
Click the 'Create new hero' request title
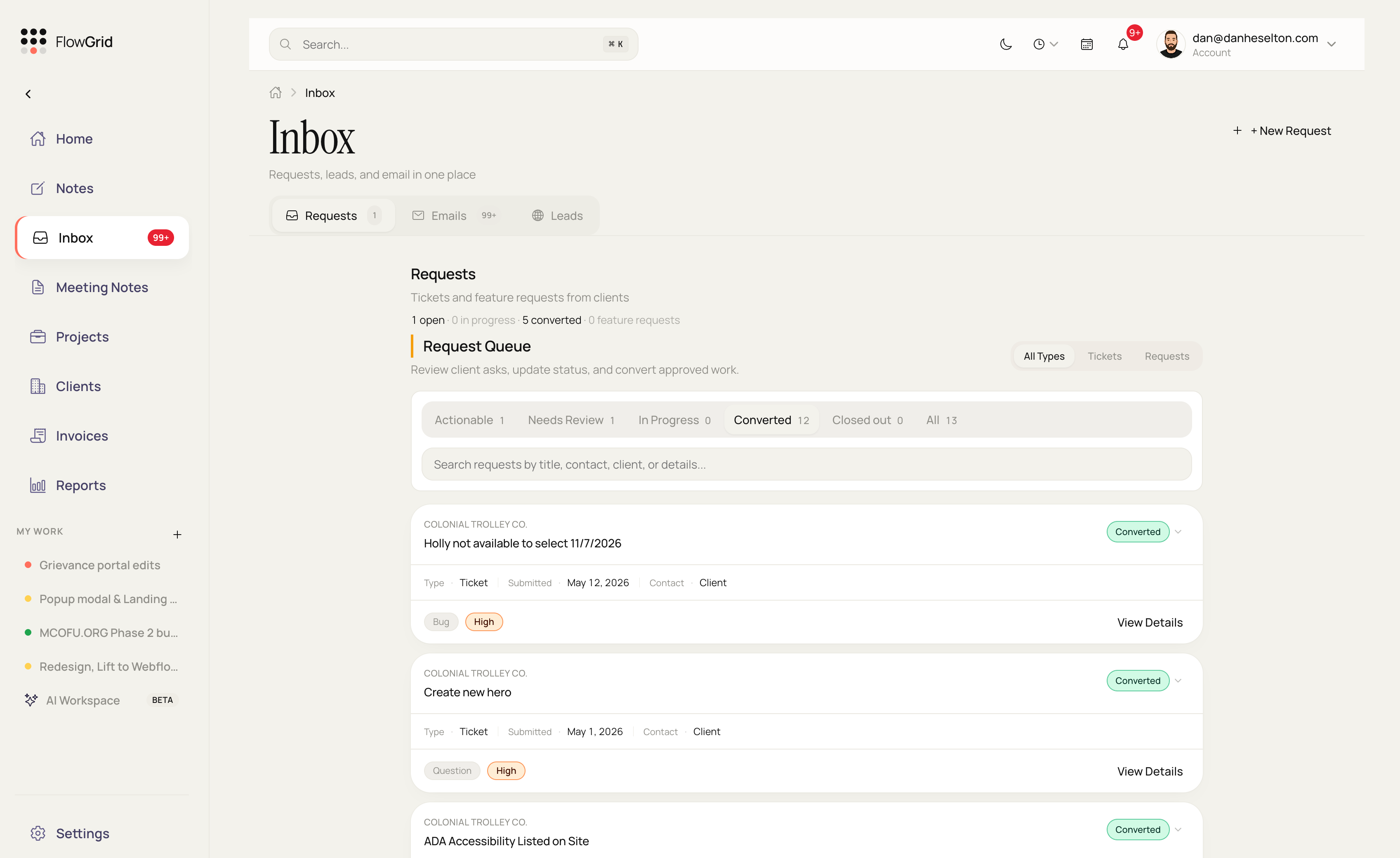click(x=468, y=692)
